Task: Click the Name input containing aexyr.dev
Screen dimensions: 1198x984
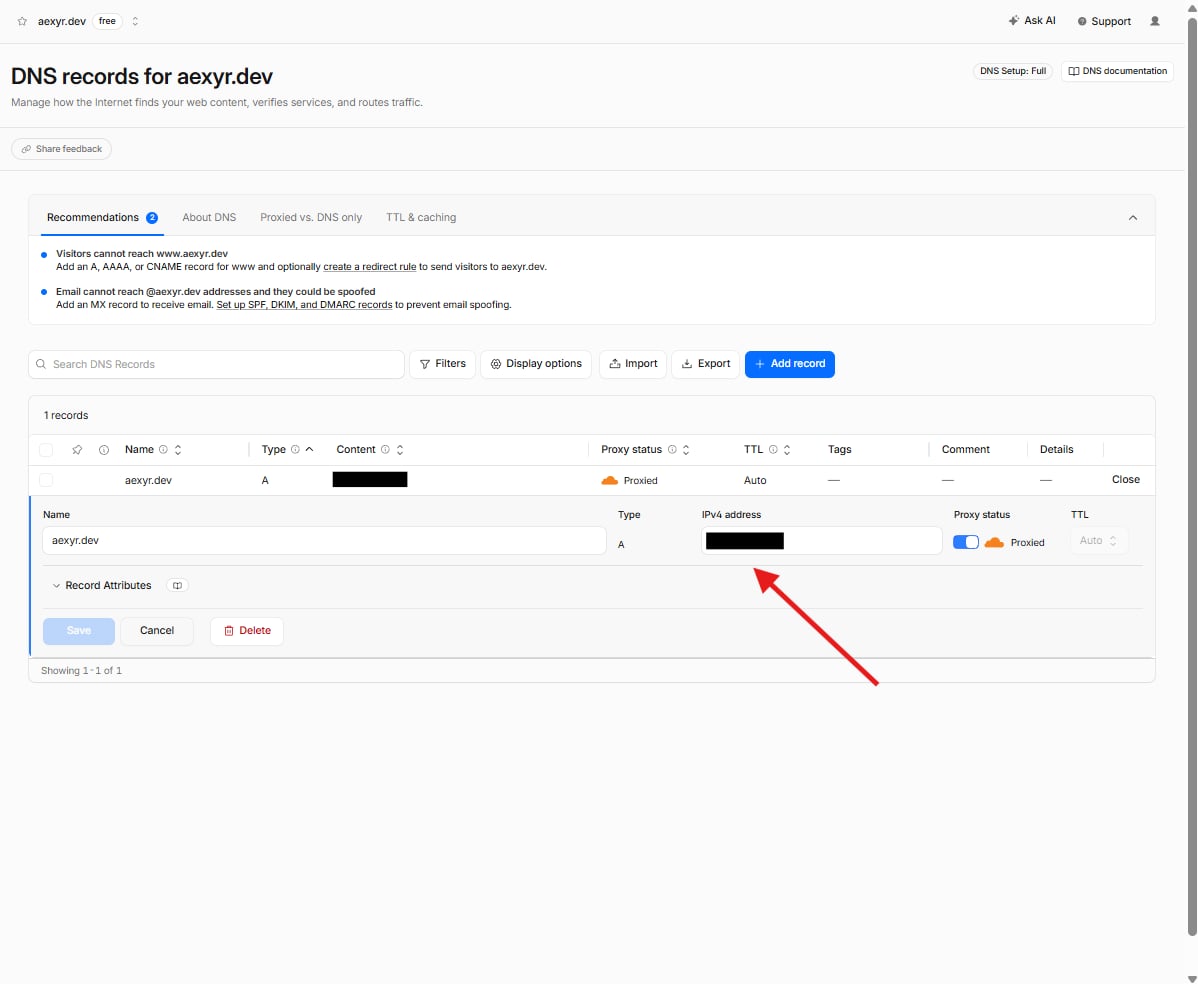Action: tap(324, 541)
